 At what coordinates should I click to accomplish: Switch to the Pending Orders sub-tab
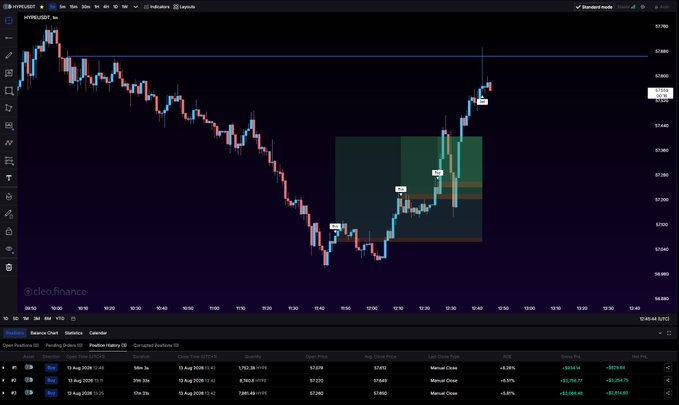(64, 345)
